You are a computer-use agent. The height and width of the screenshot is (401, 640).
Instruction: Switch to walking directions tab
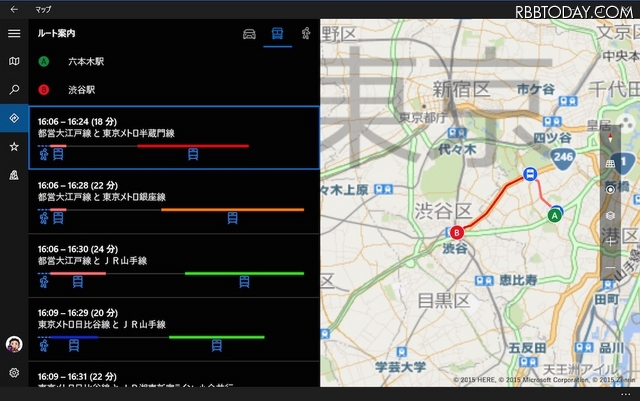(x=306, y=33)
